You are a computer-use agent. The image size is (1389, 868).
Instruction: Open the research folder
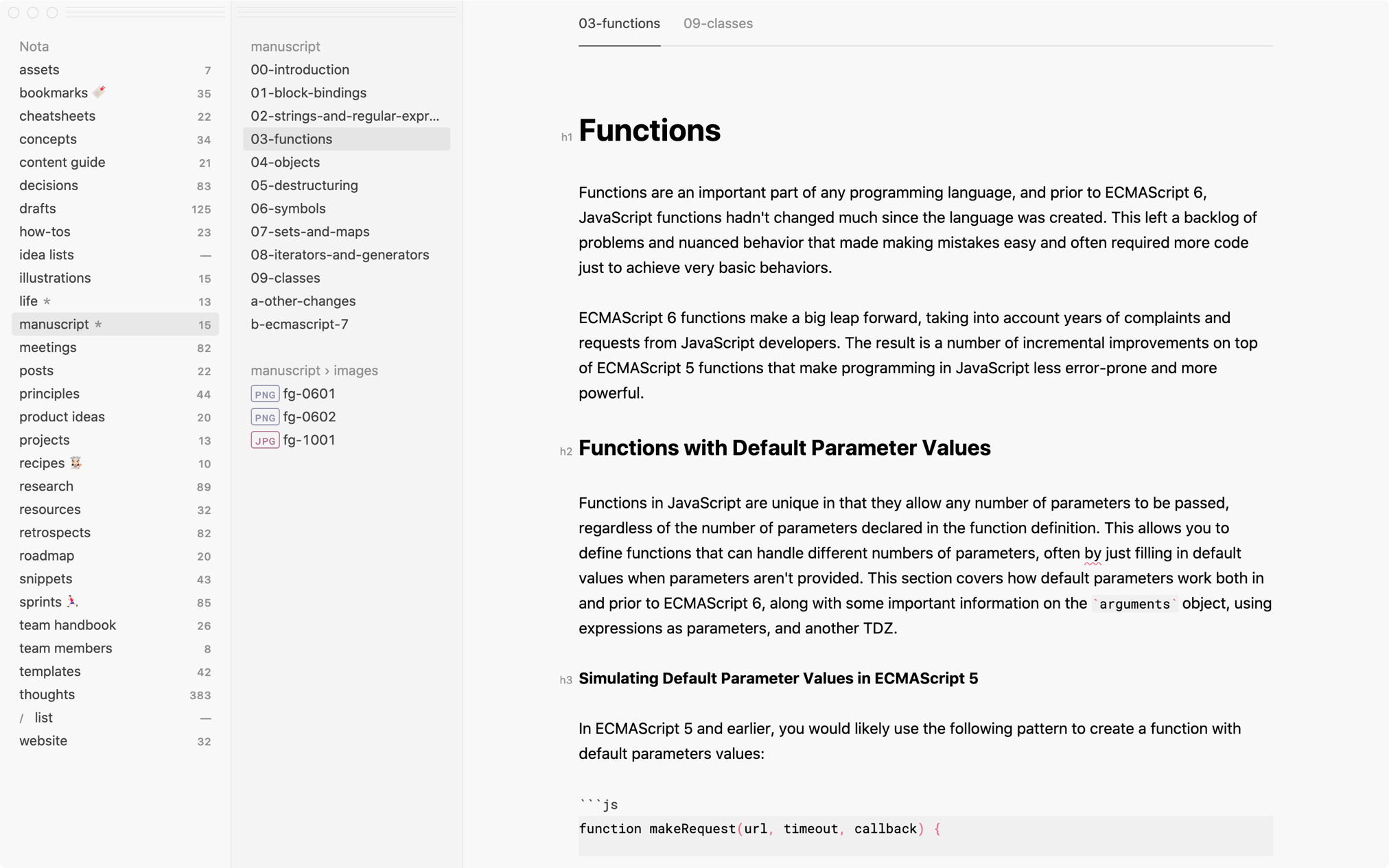(x=115, y=486)
